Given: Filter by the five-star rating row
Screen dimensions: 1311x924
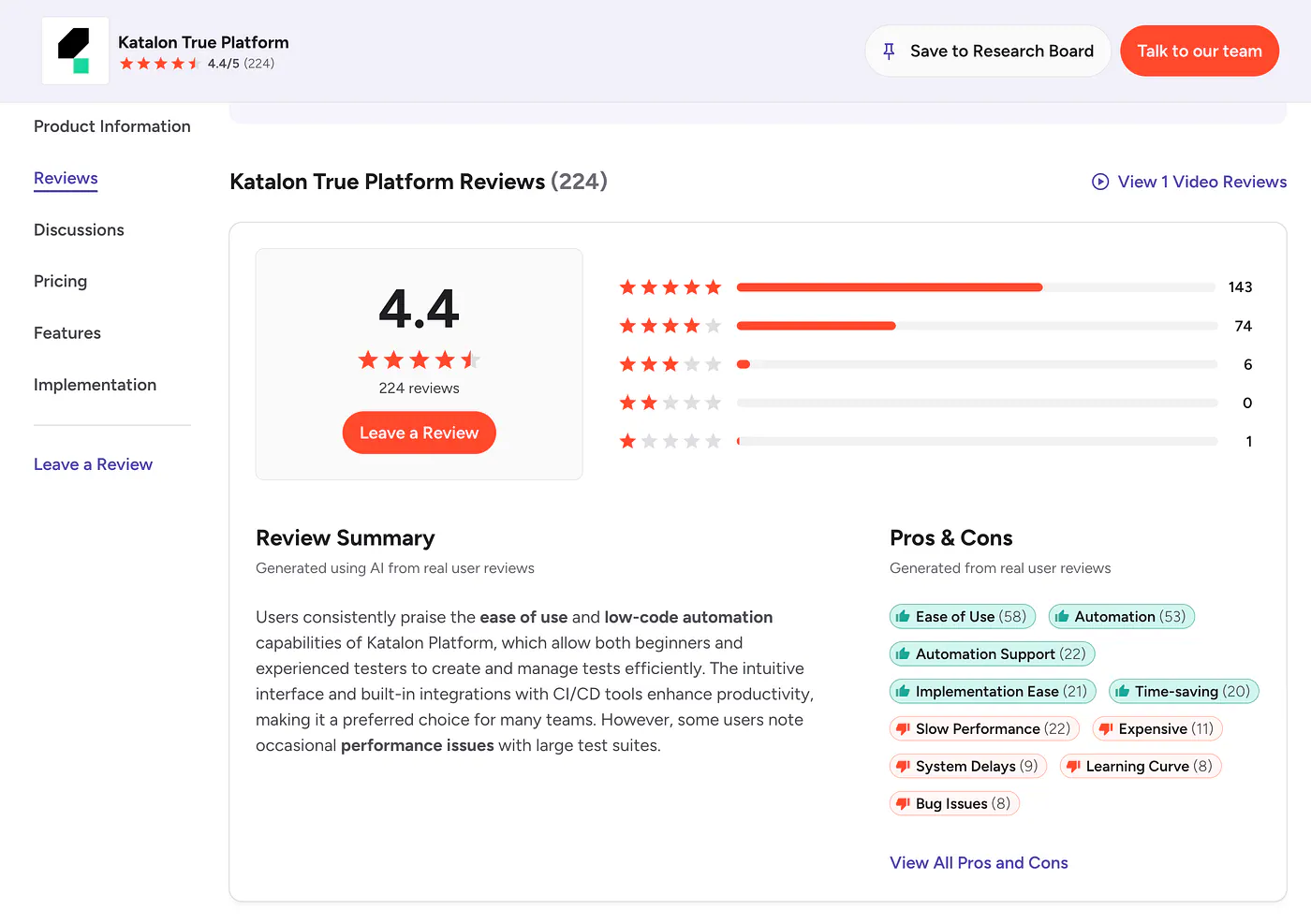Looking at the screenshot, I should click(x=935, y=287).
